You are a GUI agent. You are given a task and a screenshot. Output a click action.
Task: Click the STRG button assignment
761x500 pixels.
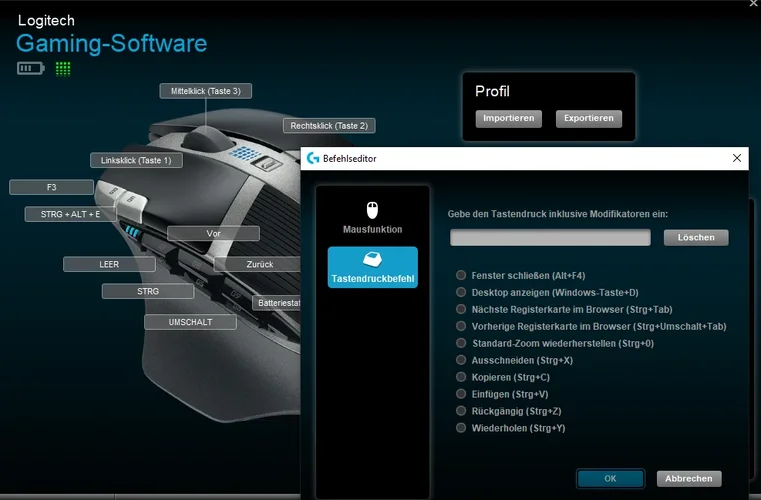(x=148, y=291)
